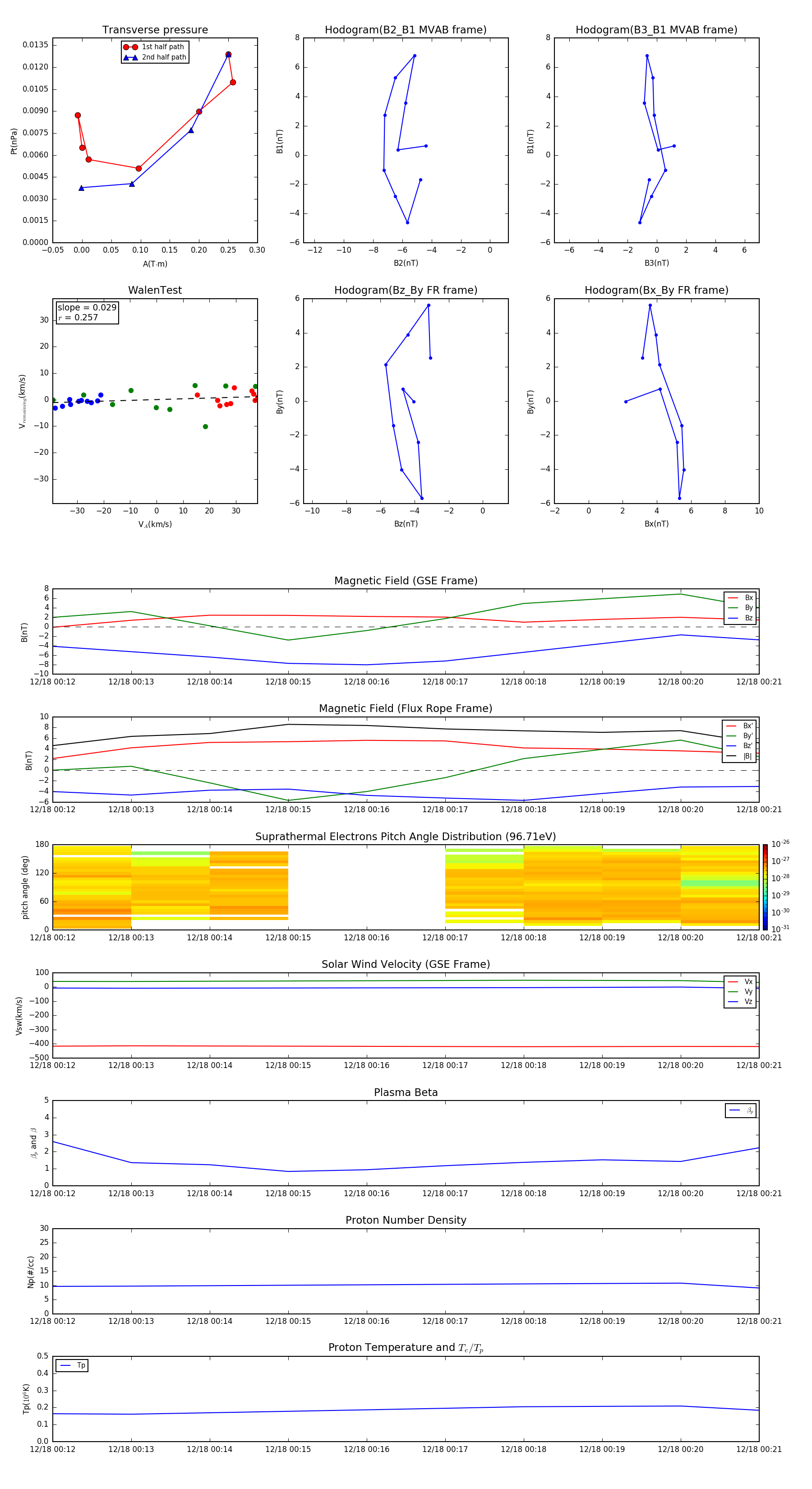This screenshot has width=812, height=1489.
Task: Click the 'Bz(nT)' x-axis label
Action: pyautogui.click(x=406, y=524)
